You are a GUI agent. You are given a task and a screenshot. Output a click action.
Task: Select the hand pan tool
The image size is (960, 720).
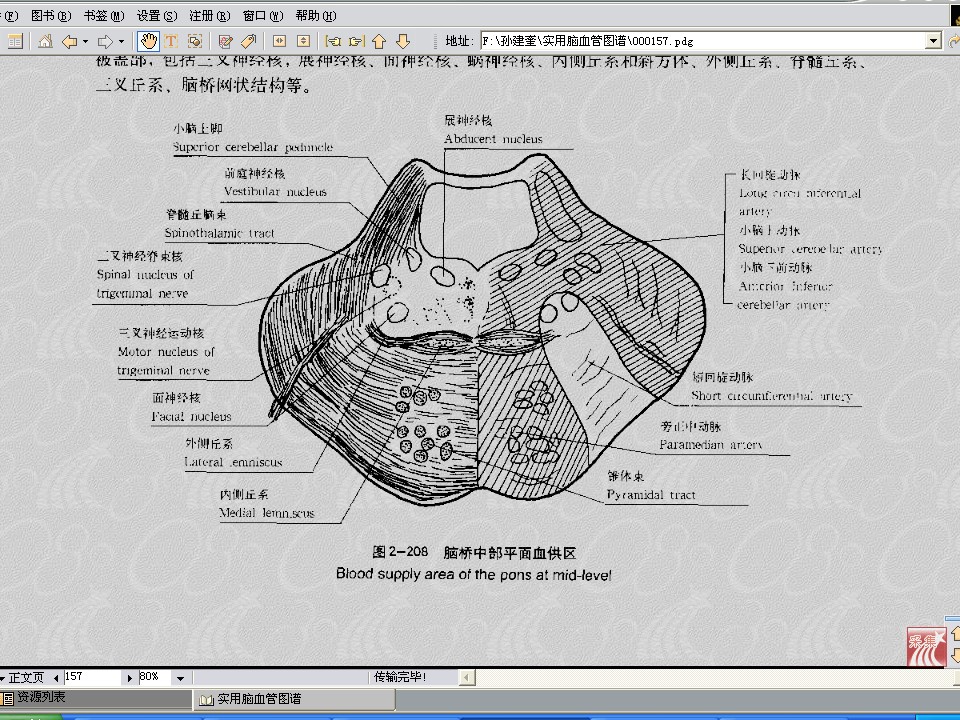coord(148,41)
